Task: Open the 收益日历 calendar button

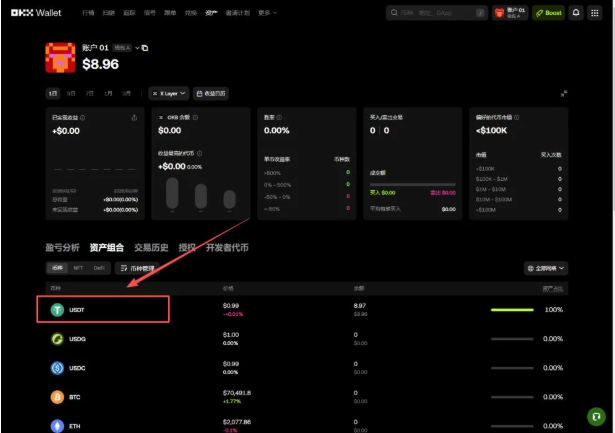Action: coord(211,93)
